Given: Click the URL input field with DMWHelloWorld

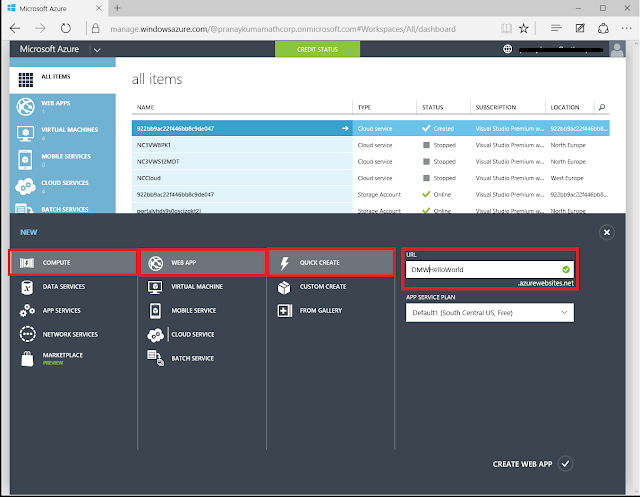Looking at the screenshot, I should pos(489,270).
